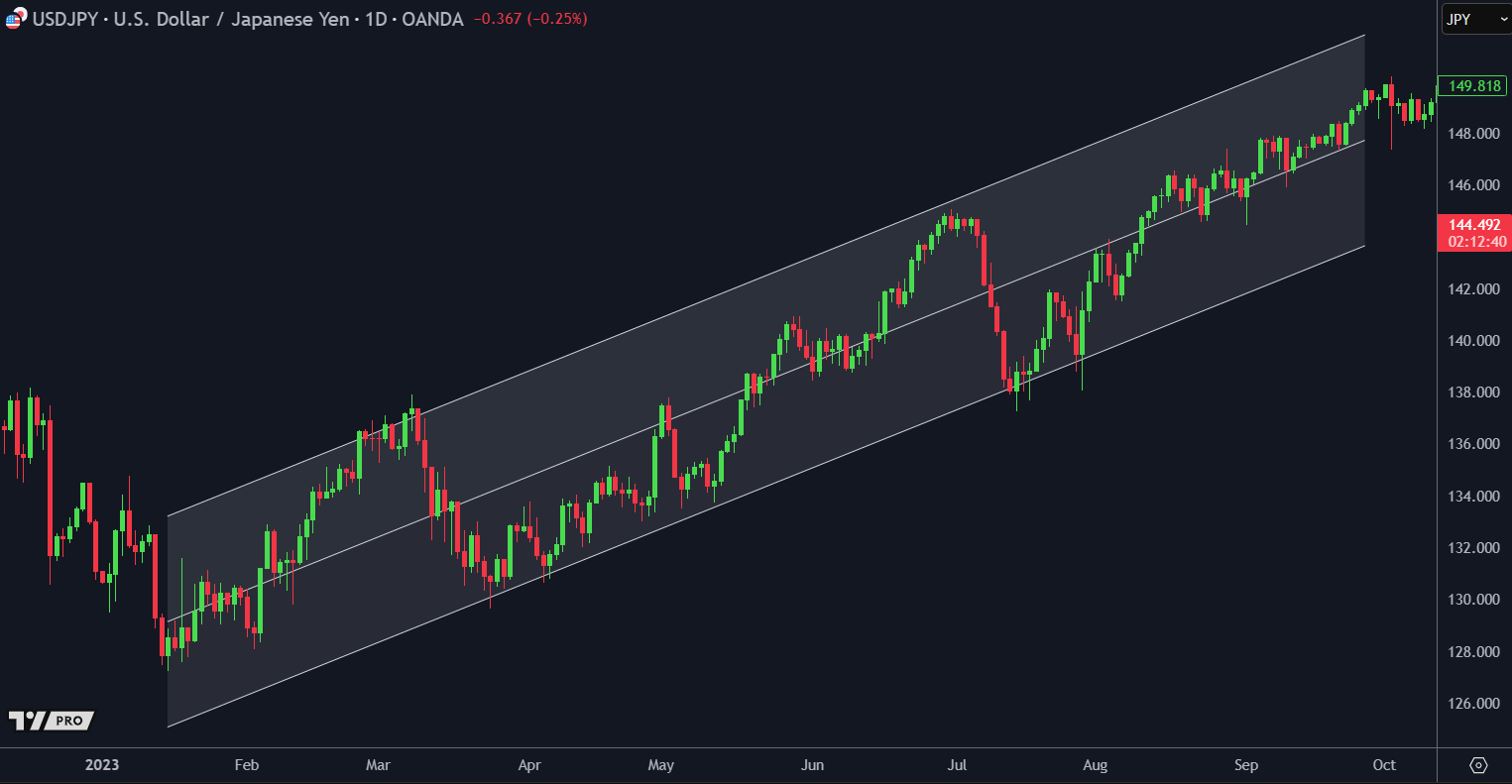Select the channel's lower-left corner endpoint
The image size is (1512, 784).
pos(168,728)
